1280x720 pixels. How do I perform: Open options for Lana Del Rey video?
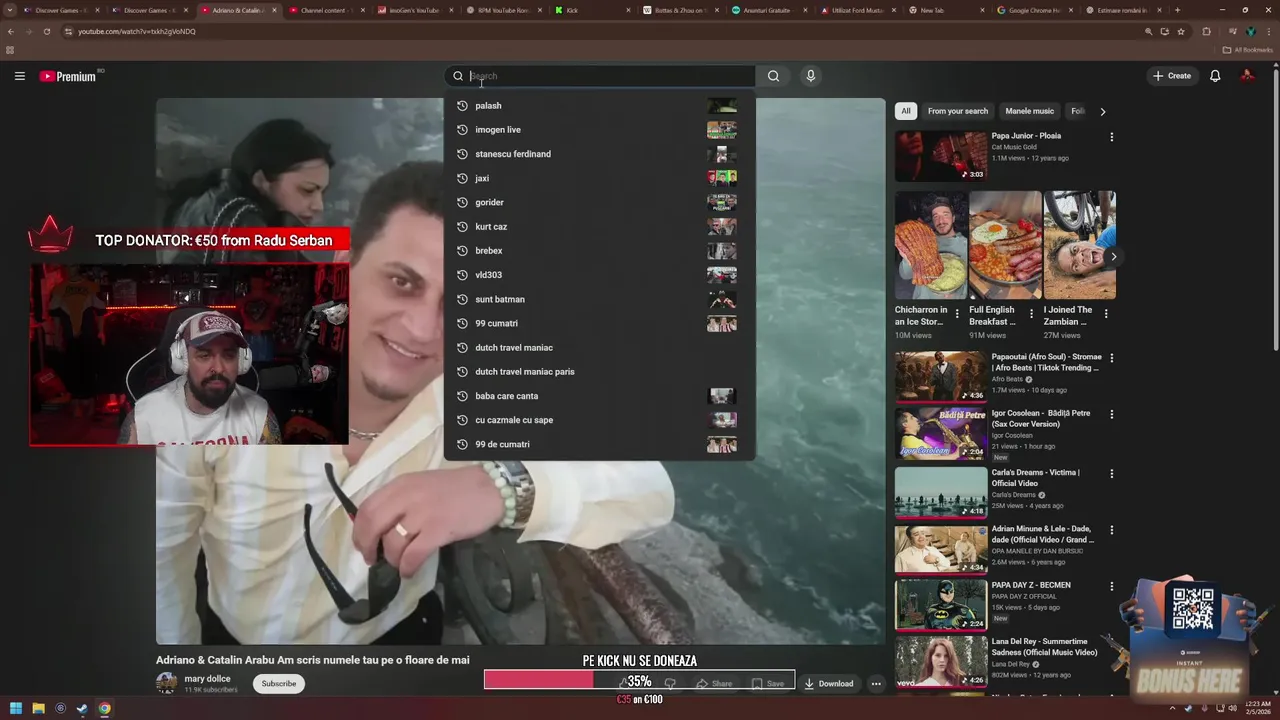[x=1111, y=642]
